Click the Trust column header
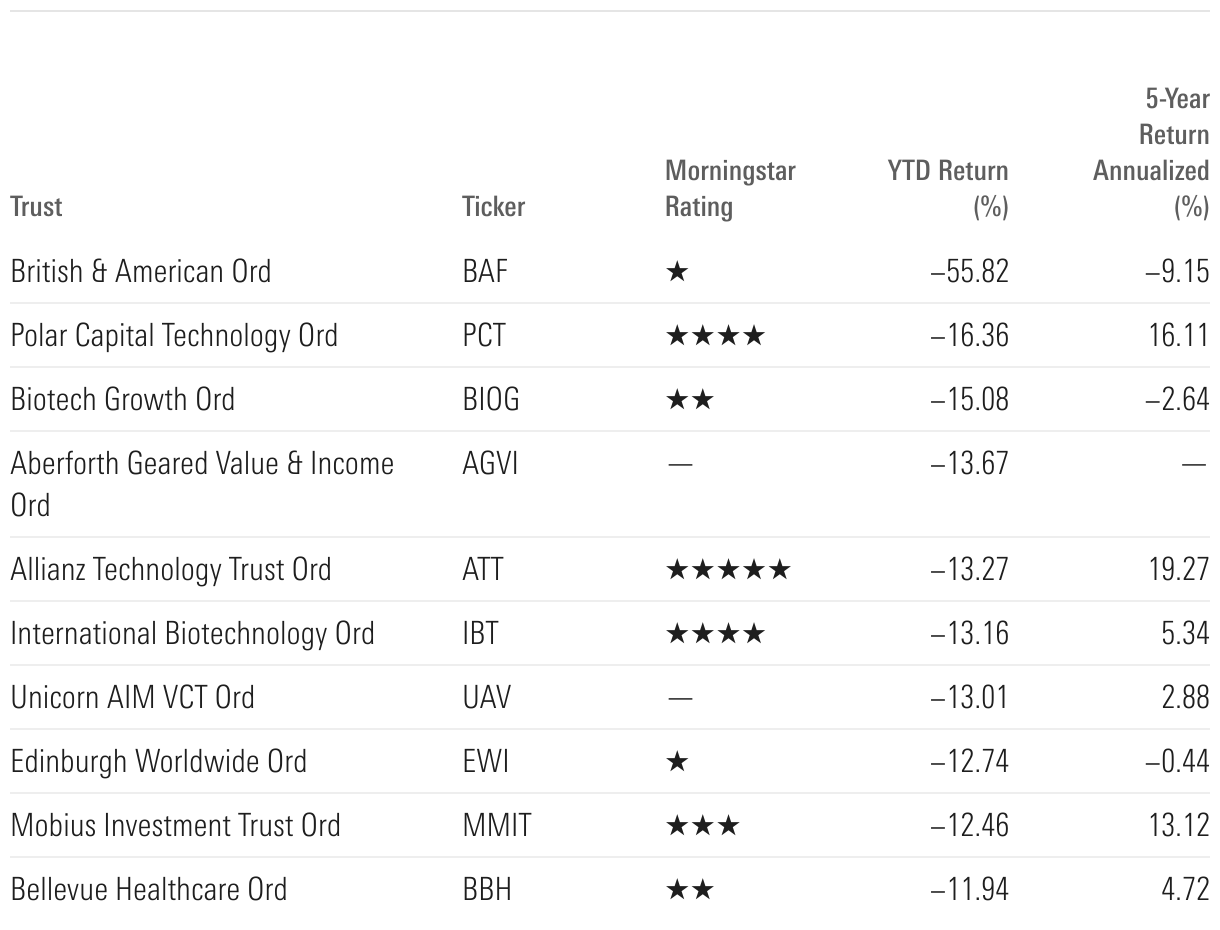The image size is (1220, 930). (x=36, y=207)
